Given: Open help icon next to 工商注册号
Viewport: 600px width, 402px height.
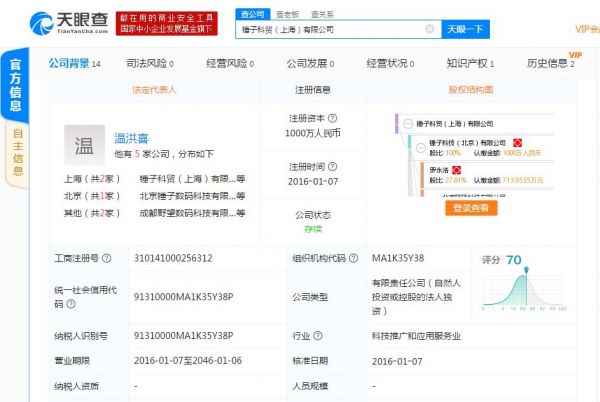Looking at the screenshot, I should (107, 258).
